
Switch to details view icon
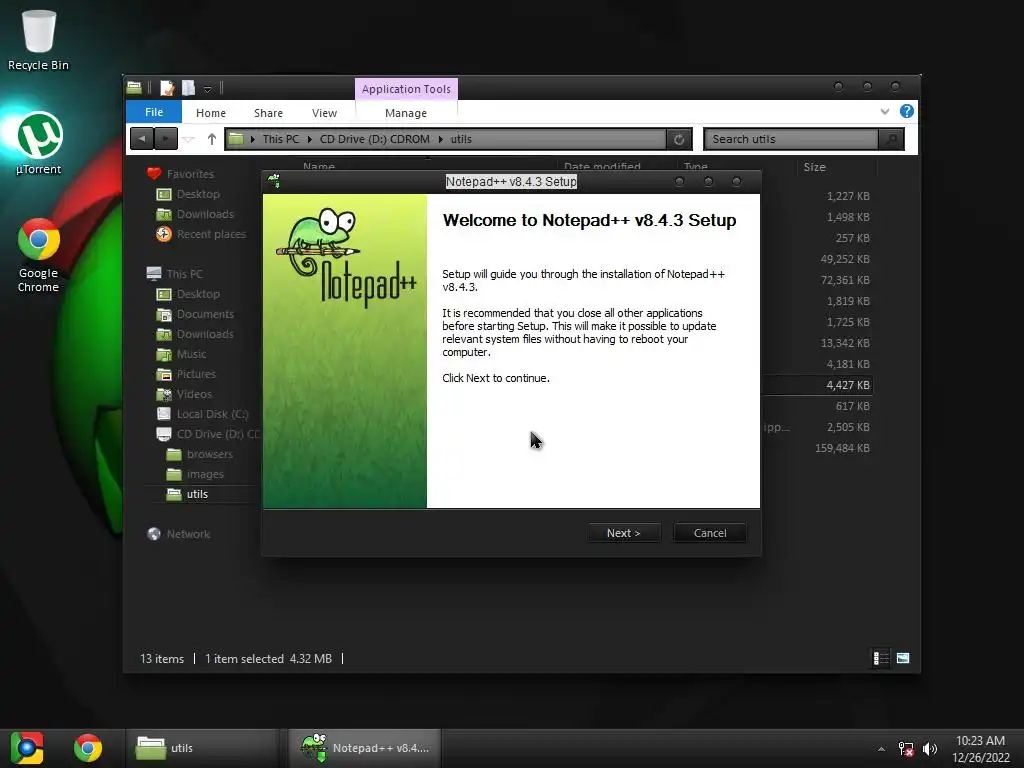pyautogui.click(x=881, y=658)
